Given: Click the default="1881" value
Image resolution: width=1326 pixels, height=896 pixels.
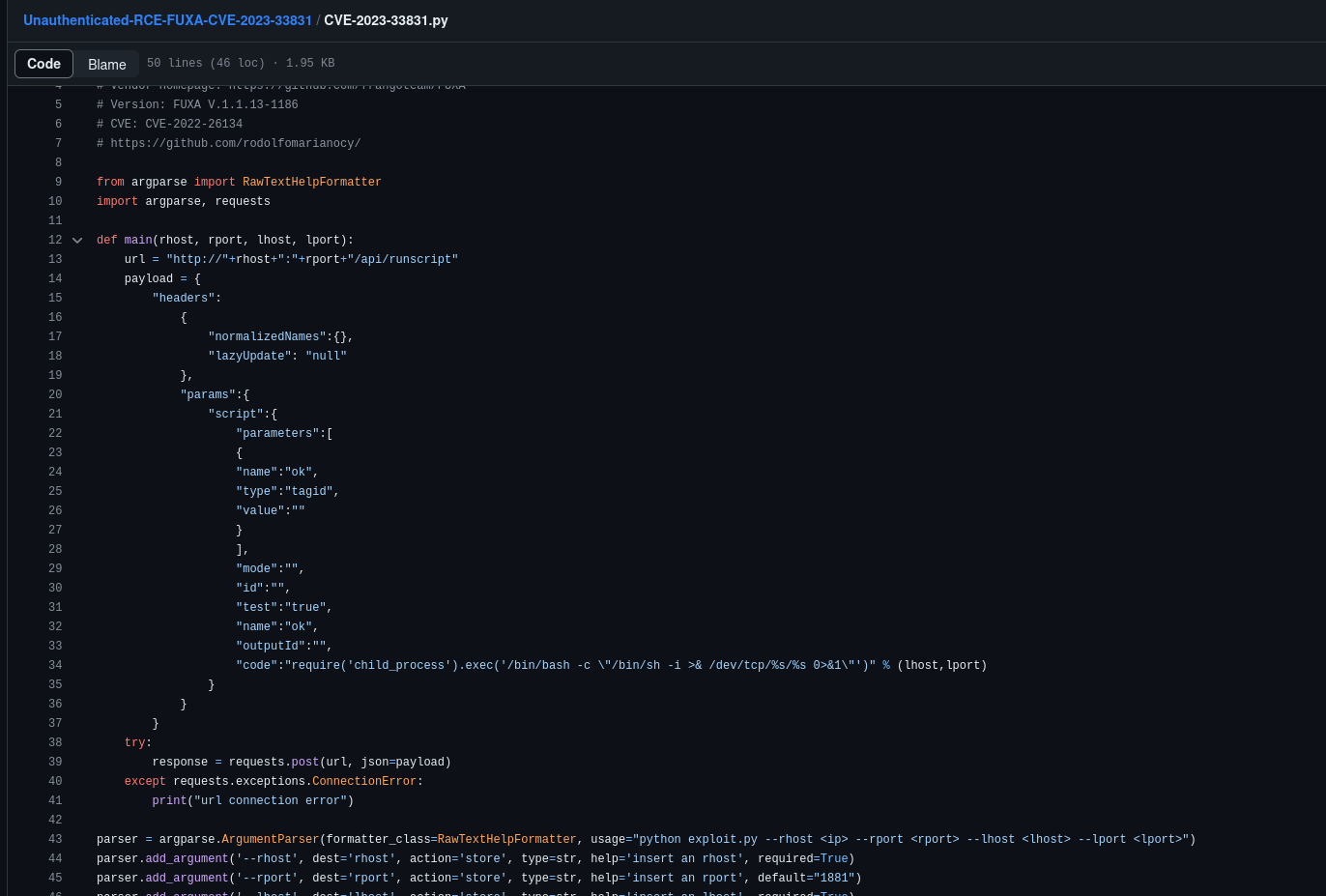Looking at the screenshot, I should 806,878.
